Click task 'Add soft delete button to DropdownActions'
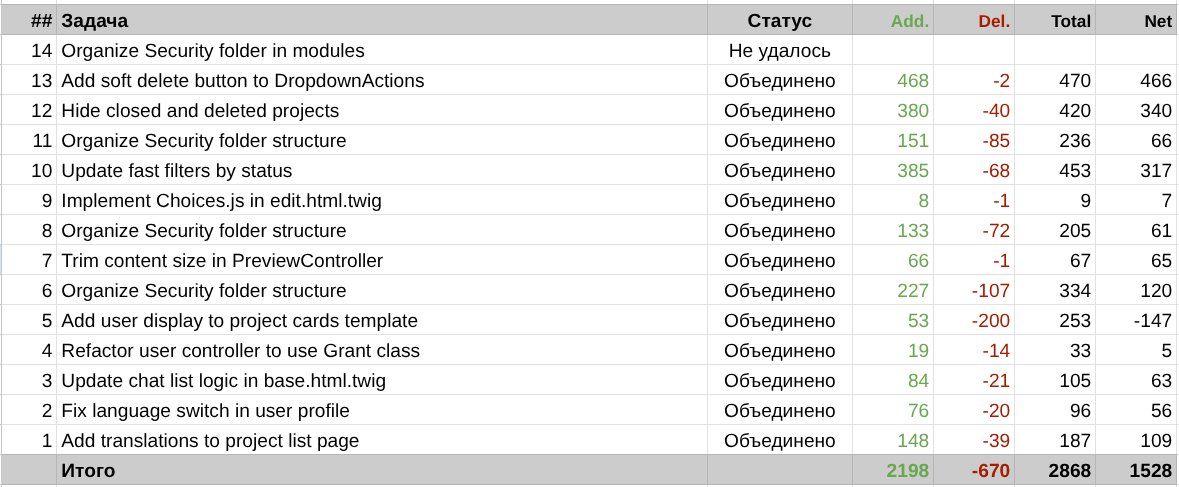The width and height of the screenshot is (1179, 487). click(243, 81)
